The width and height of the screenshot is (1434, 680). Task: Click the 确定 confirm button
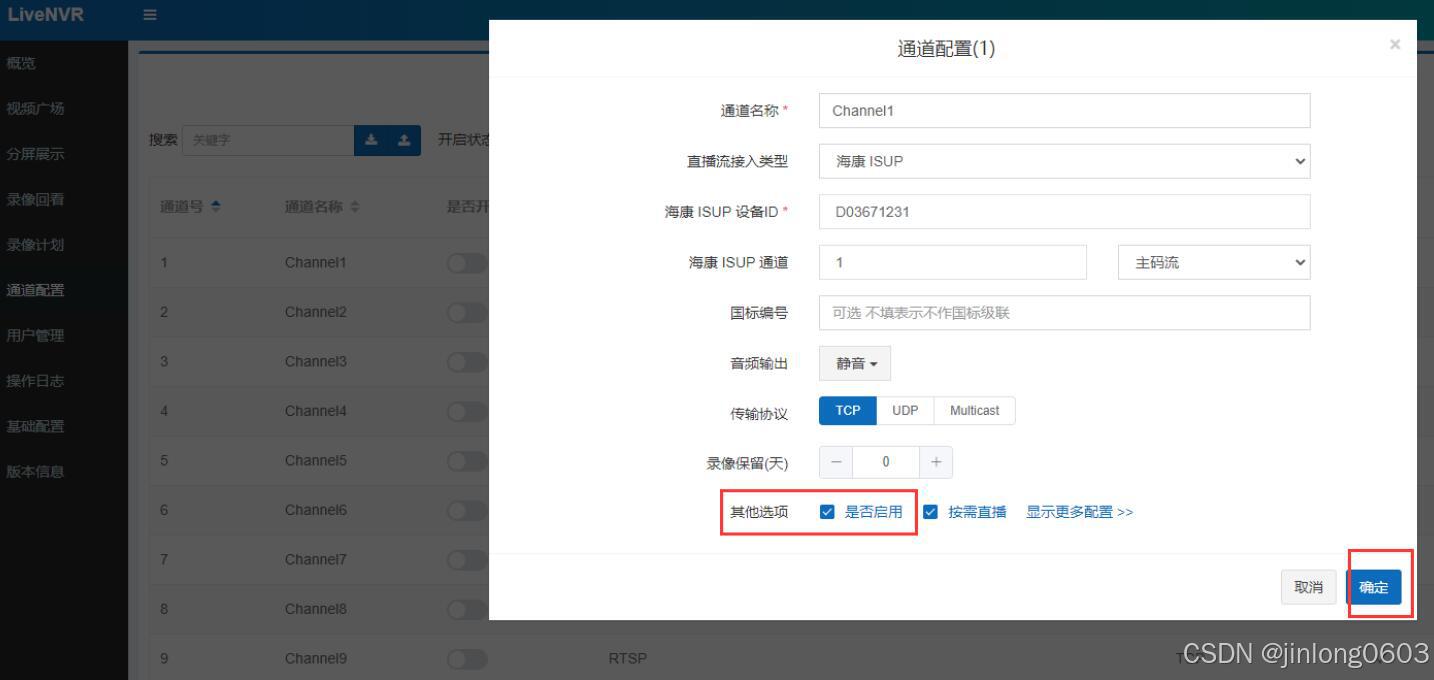tap(1374, 587)
